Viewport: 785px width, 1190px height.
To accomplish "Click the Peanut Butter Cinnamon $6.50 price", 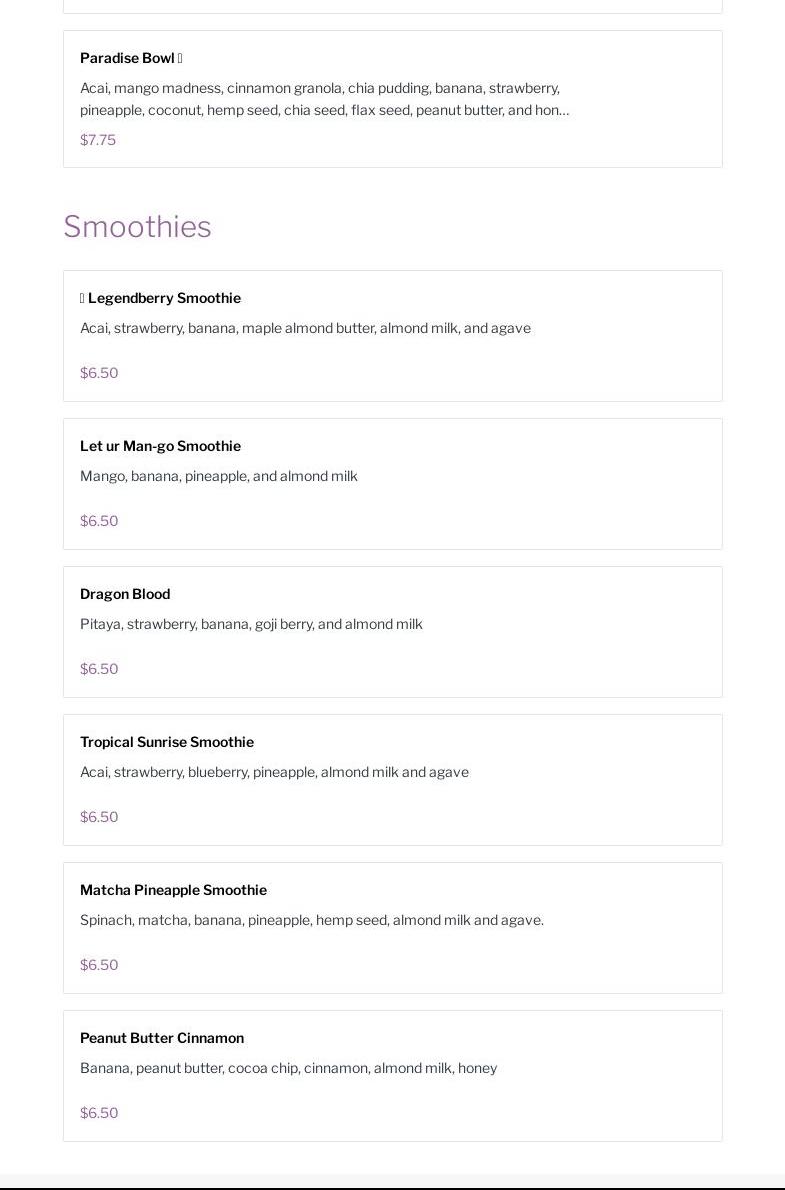I will [x=99, y=1113].
